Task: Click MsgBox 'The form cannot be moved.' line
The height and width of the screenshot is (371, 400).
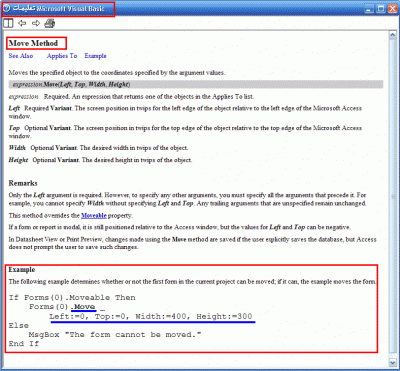Action: click(x=115, y=335)
